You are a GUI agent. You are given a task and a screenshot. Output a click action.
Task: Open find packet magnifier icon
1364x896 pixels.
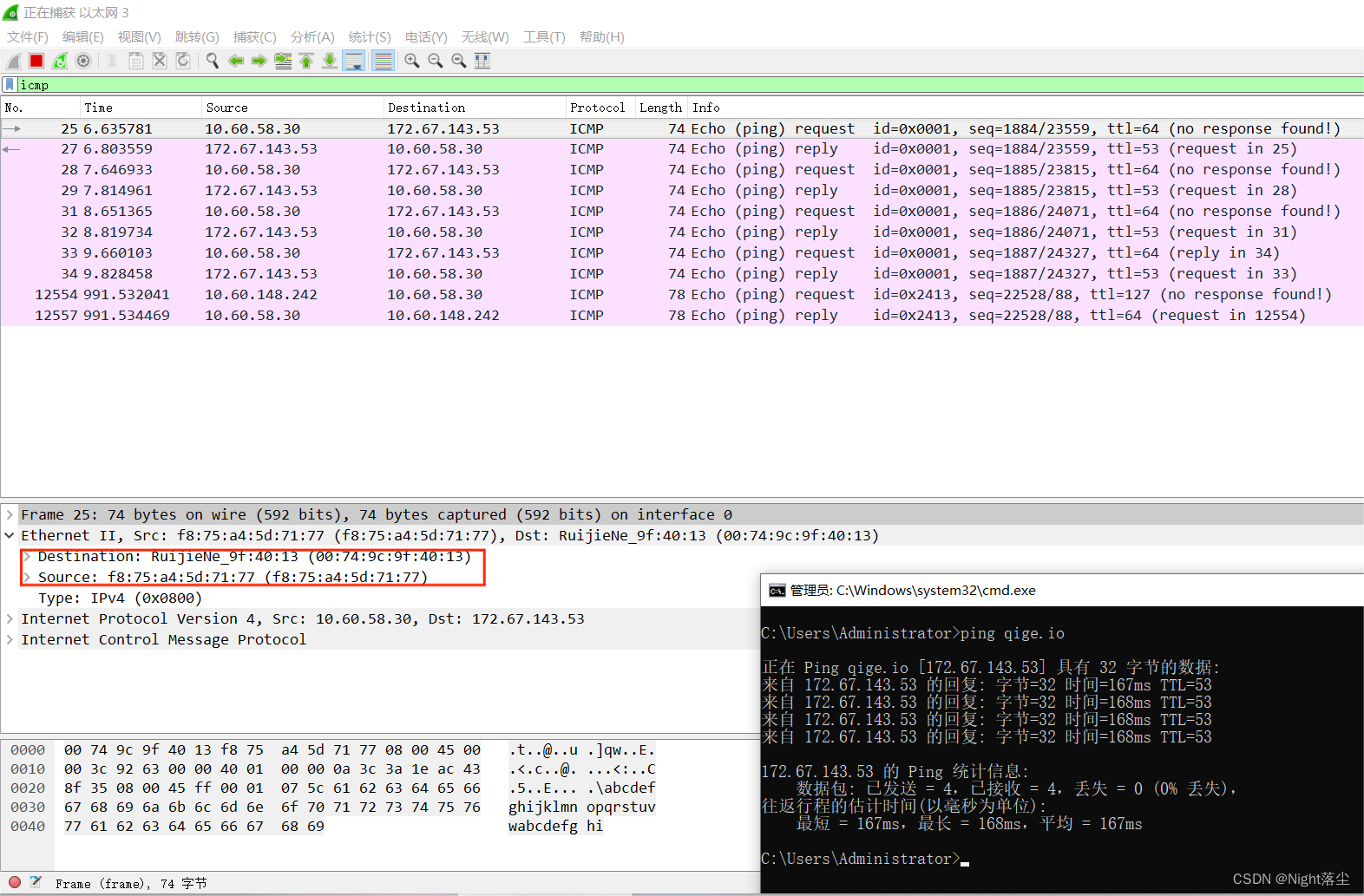point(212,61)
